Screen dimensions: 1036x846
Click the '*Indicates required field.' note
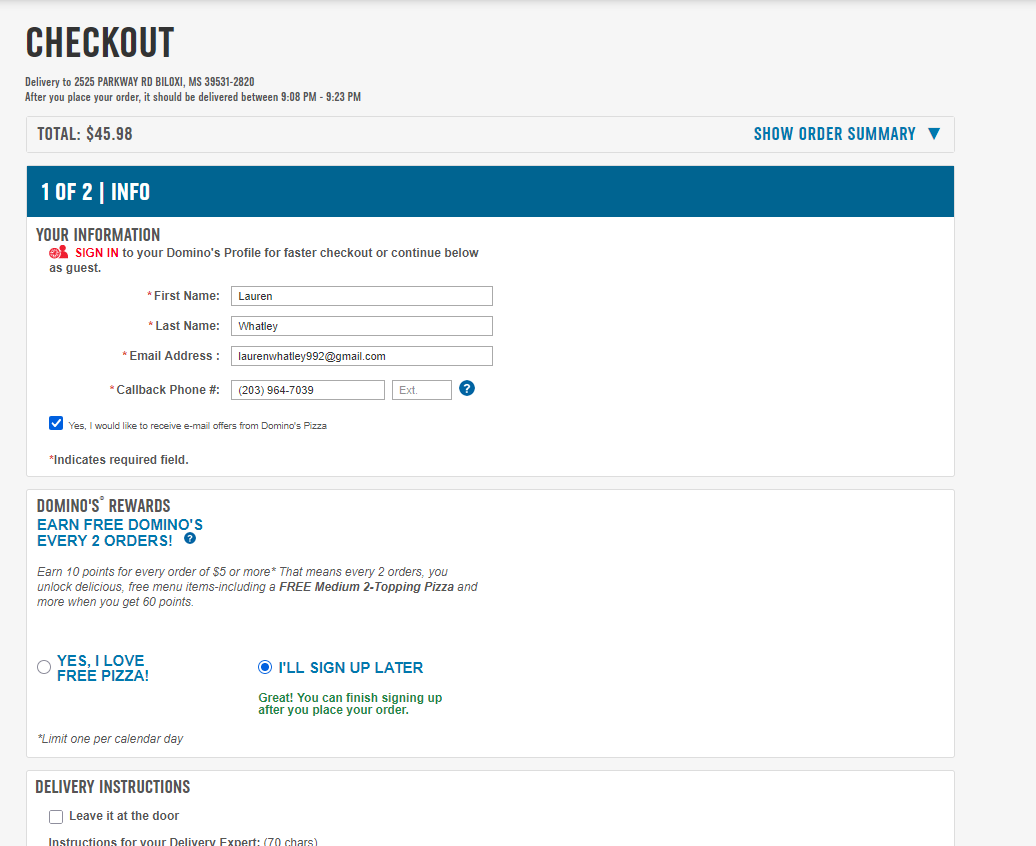(119, 460)
